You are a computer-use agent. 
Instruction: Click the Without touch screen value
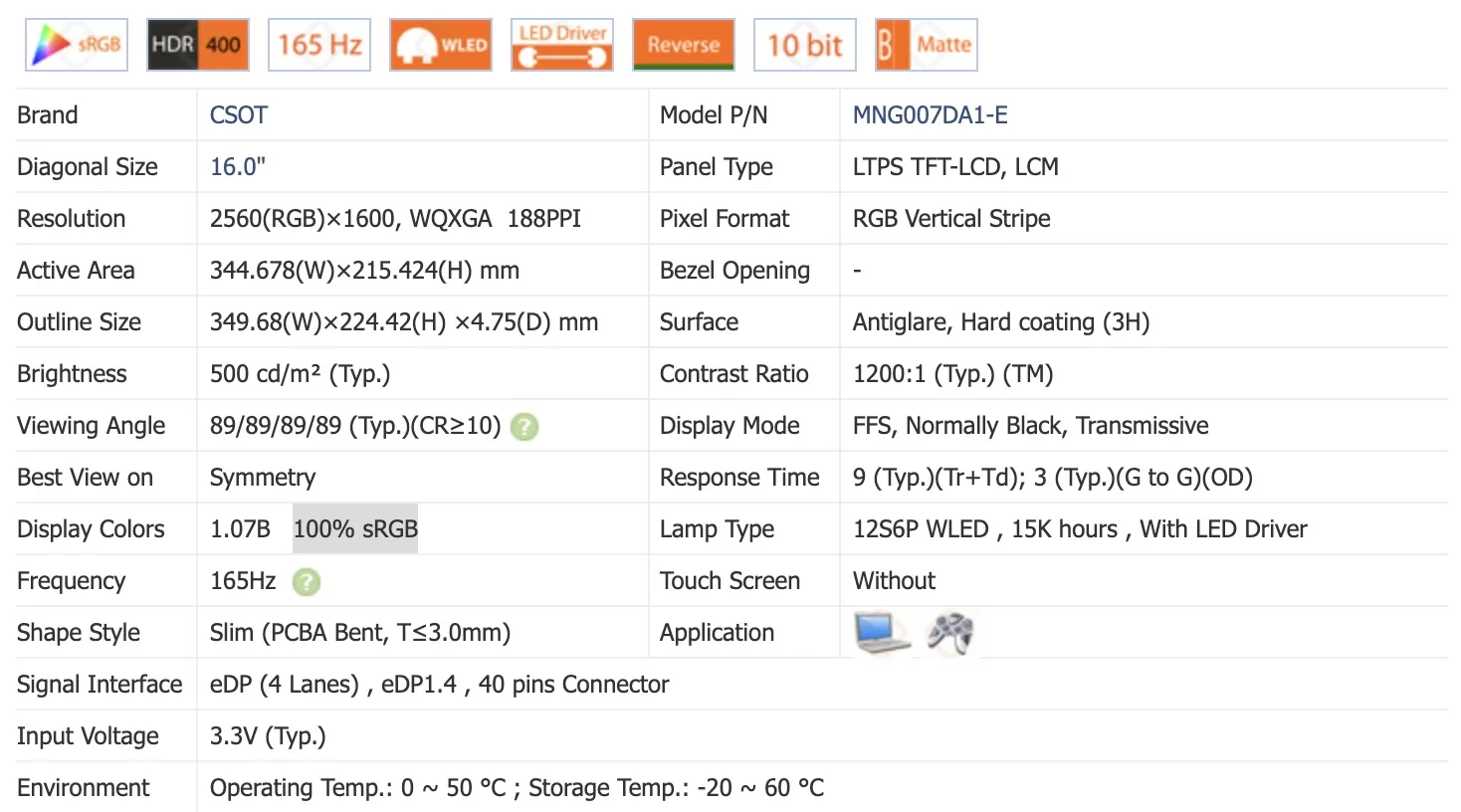pos(894,581)
